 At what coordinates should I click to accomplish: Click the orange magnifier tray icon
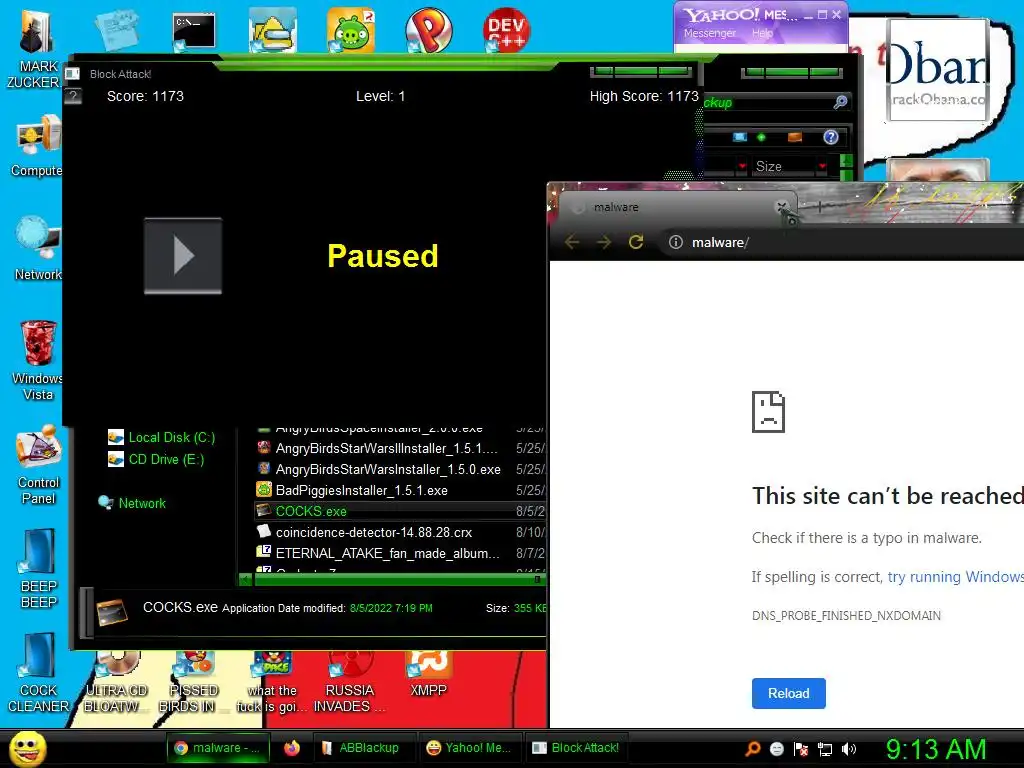(x=753, y=749)
